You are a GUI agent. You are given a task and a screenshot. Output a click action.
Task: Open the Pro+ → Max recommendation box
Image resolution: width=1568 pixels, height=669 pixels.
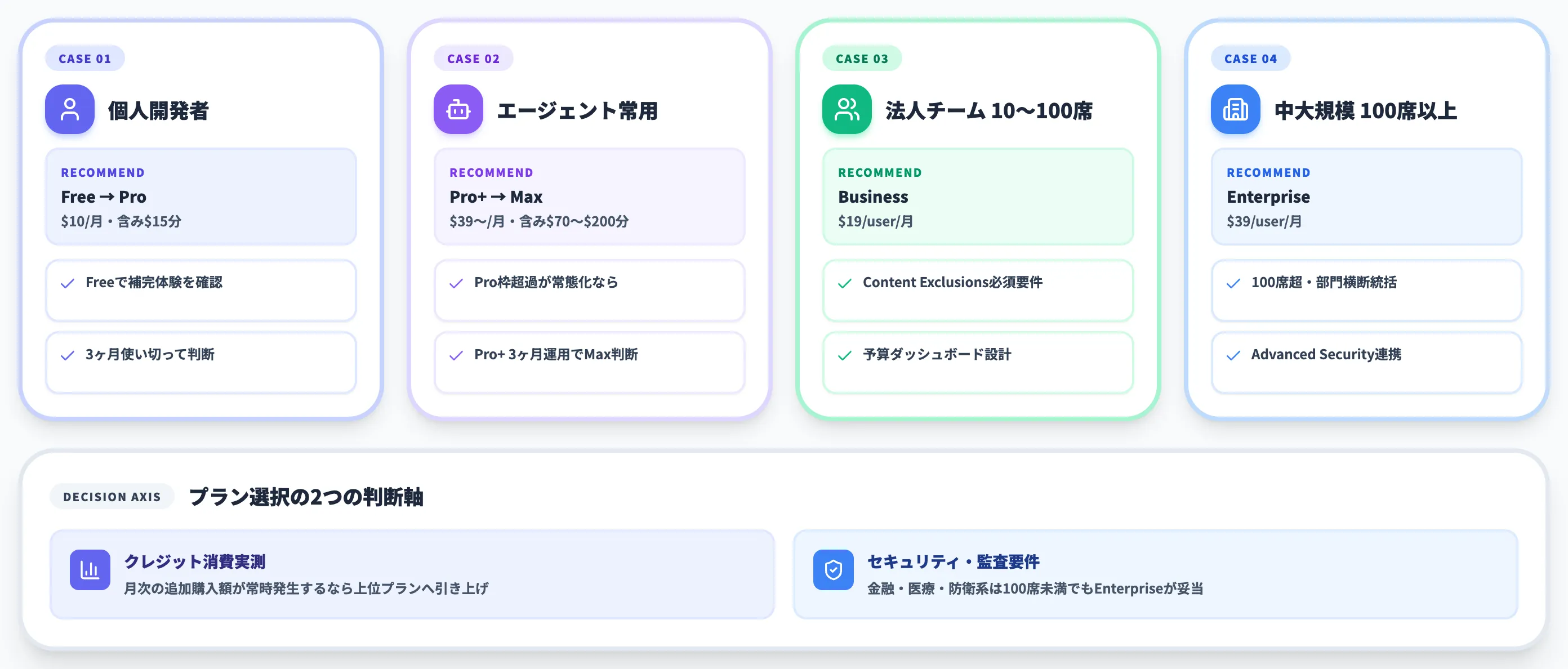click(589, 197)
